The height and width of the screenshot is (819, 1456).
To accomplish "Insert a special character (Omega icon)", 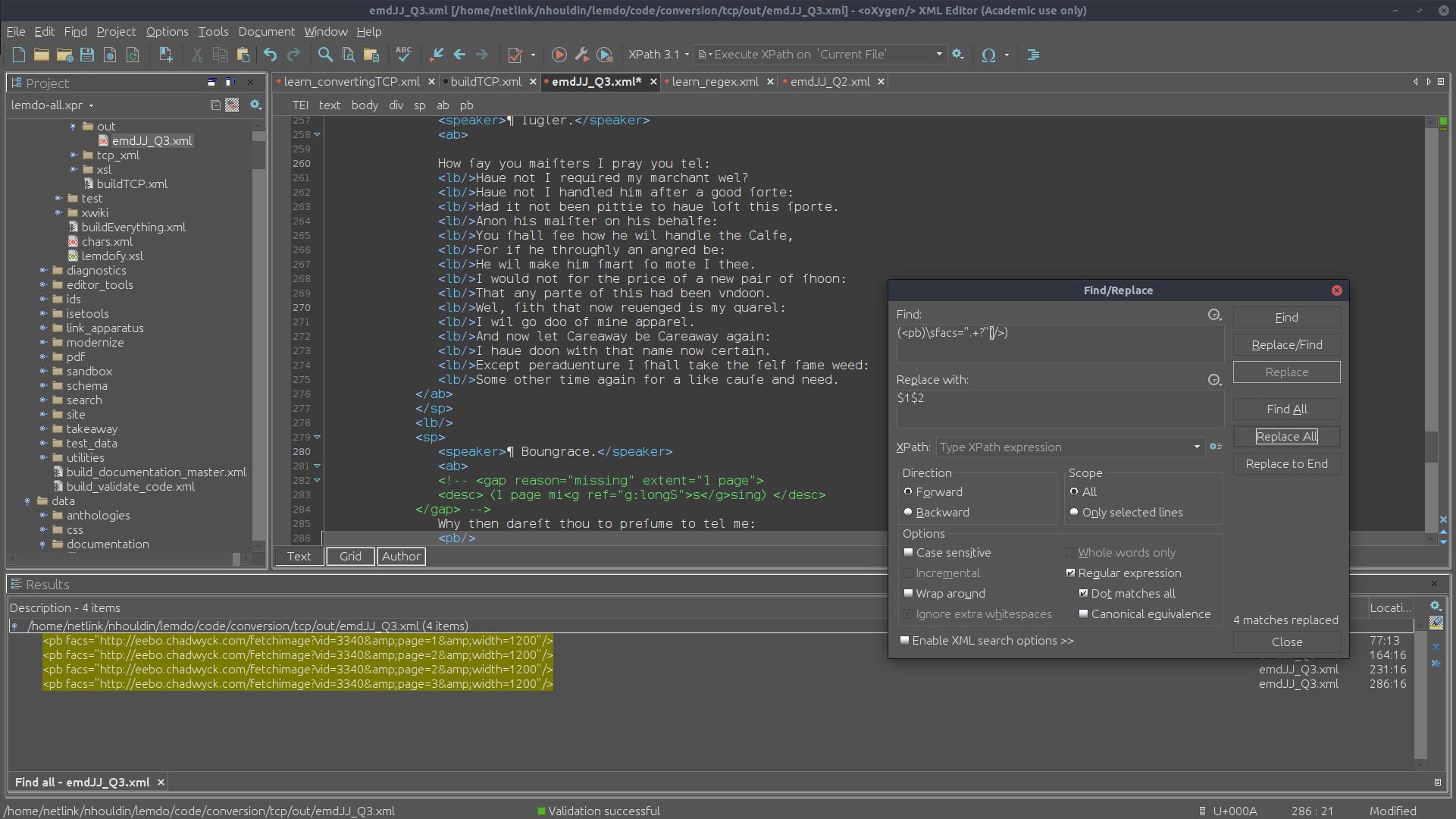I will click(989, 54).
